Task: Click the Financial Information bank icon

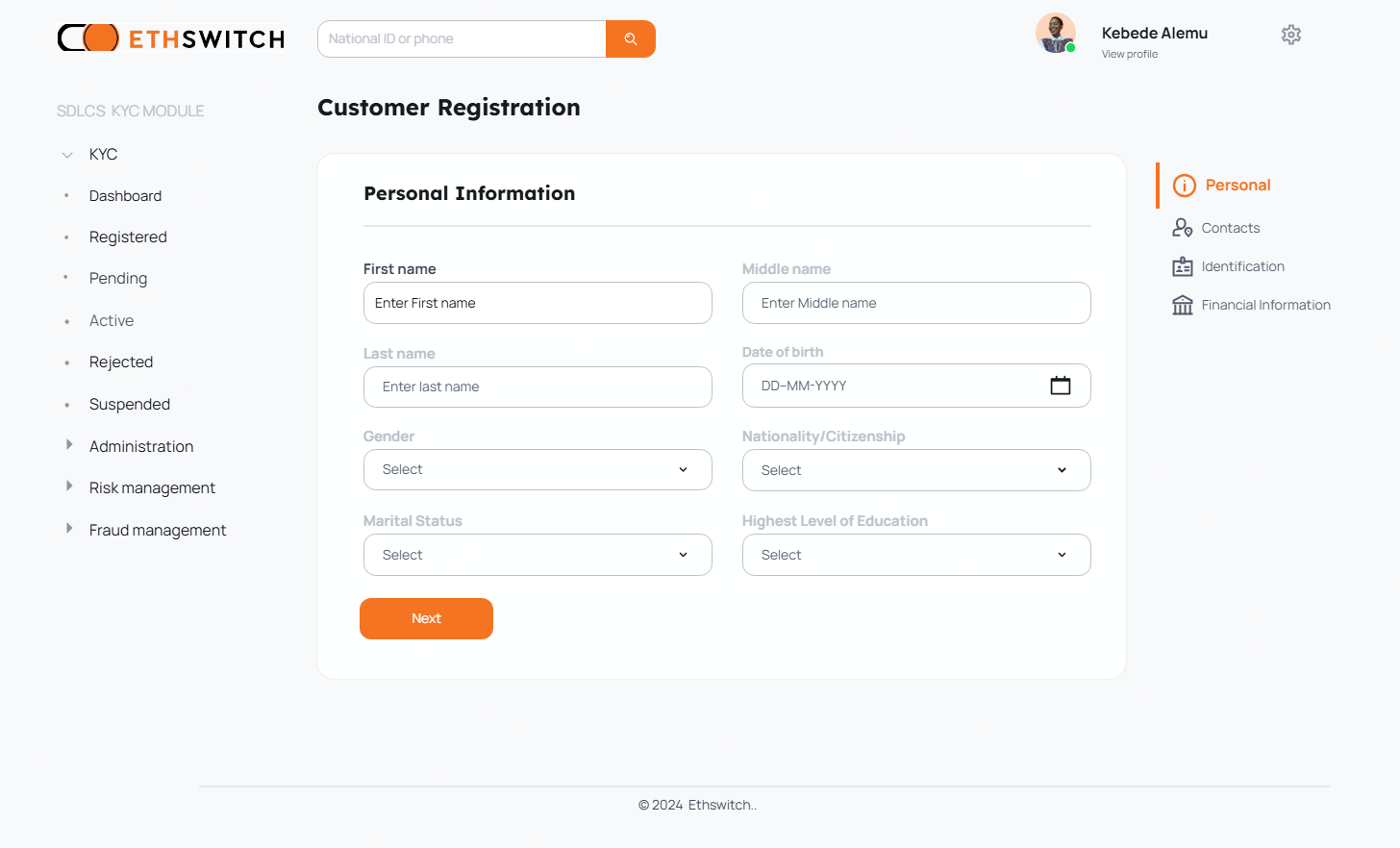Action: pyautogui.click(x=1182, y=305)
